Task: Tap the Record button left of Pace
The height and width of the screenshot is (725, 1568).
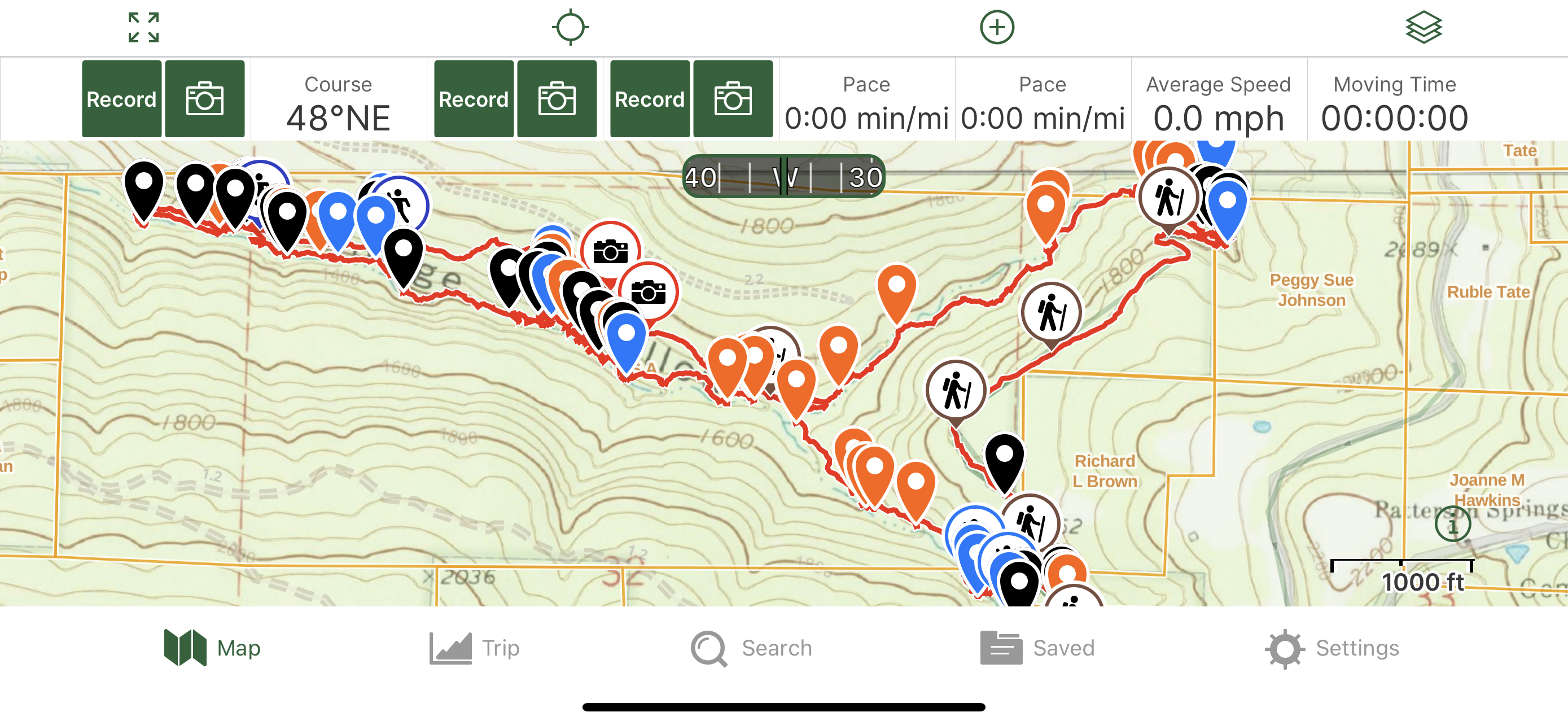Action: (650, 99)
